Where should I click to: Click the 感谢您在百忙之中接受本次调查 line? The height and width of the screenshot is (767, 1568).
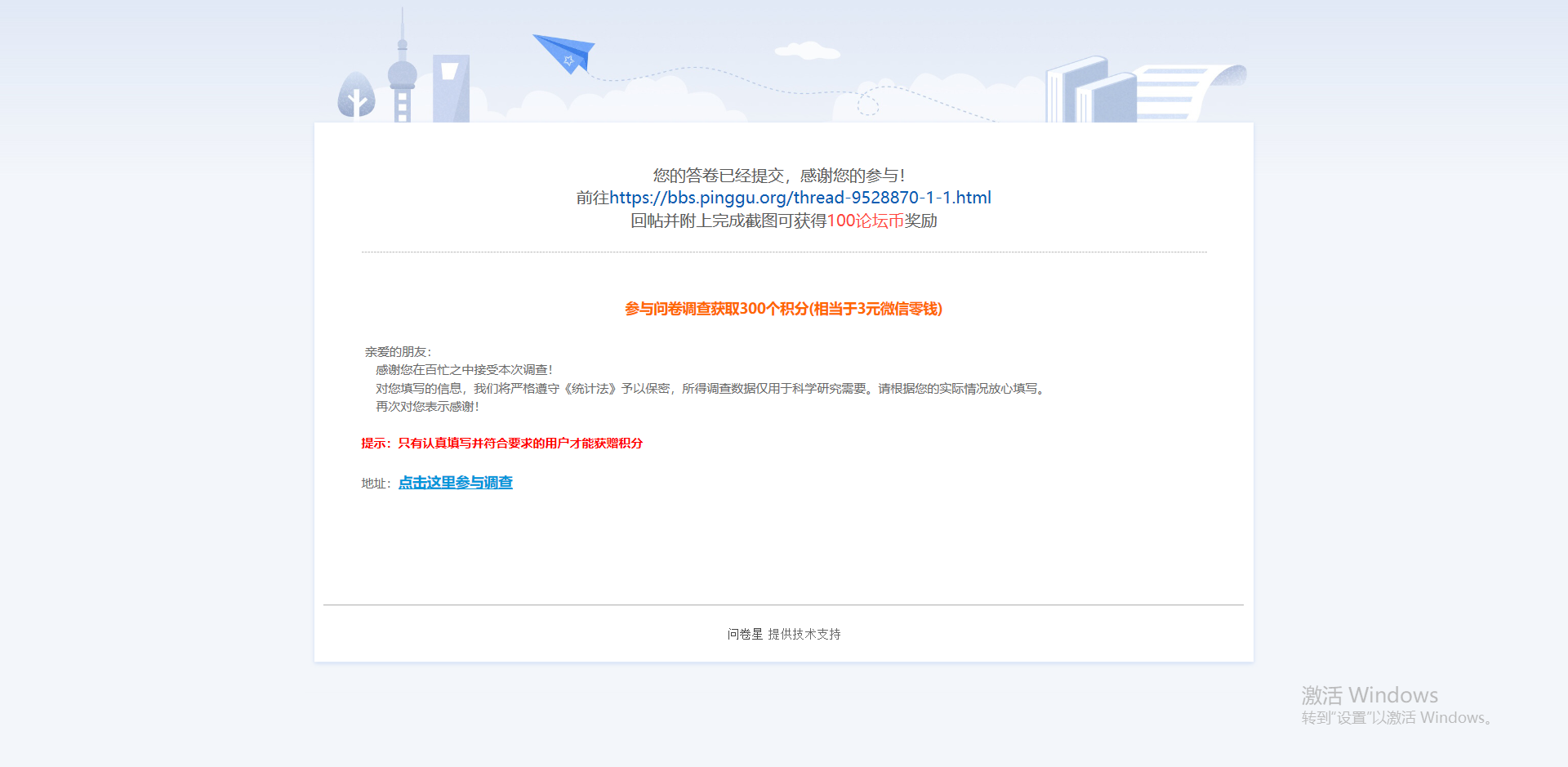464,370
